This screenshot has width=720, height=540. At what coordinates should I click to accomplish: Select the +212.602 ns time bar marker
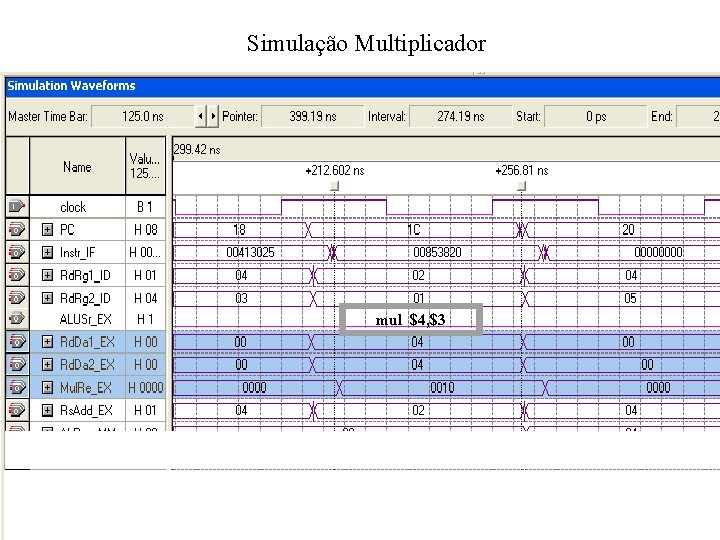(x=335, y=186)
